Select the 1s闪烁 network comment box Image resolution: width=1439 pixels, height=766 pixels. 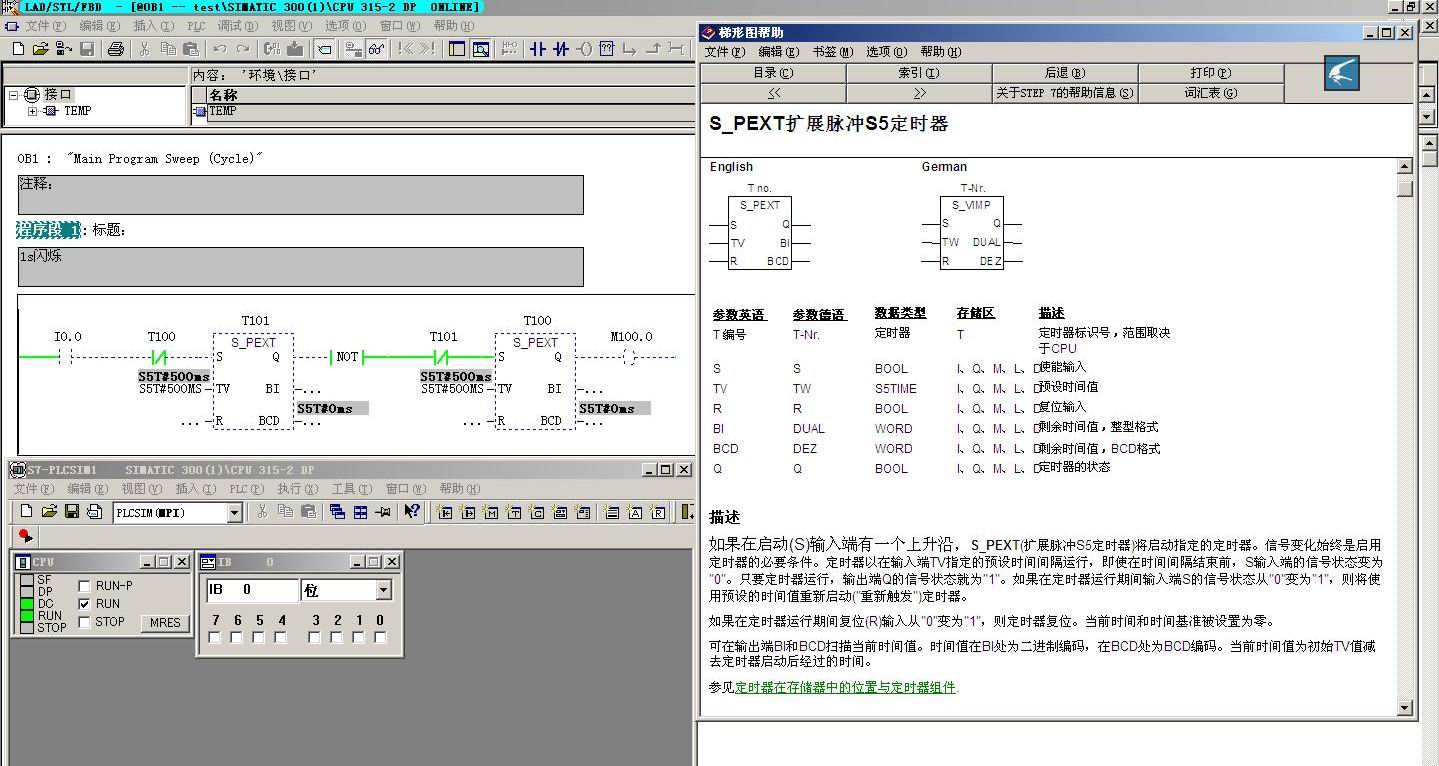tap(300, 267)
